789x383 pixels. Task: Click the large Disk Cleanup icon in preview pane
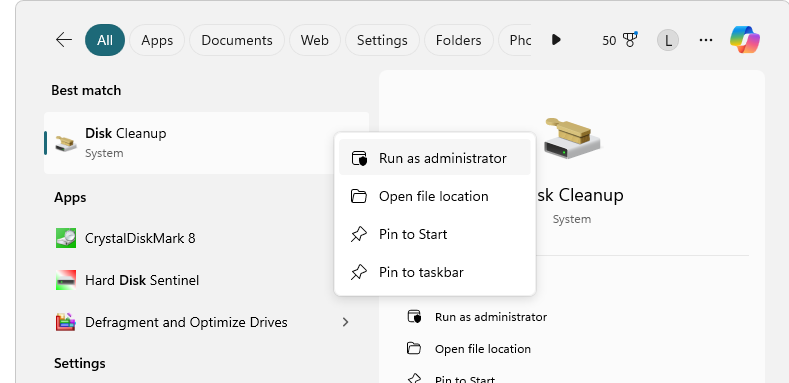572,138
